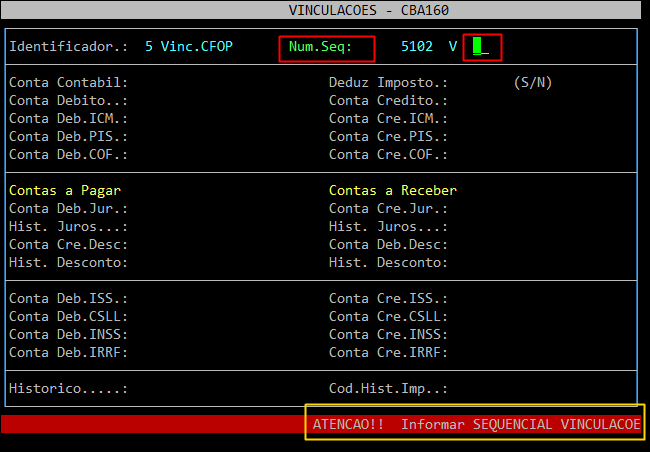This screenshot has width=650, height=452.
Task: Click the Hist. Juros field under Contas a Receber
Action: pyautogui.click(x=520, y=226)
